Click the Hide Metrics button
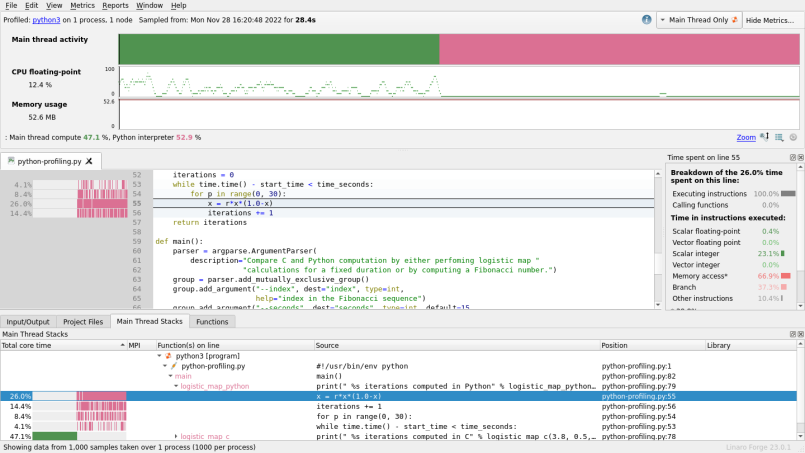The image size is (805, 453). click(x=770, y=20)
